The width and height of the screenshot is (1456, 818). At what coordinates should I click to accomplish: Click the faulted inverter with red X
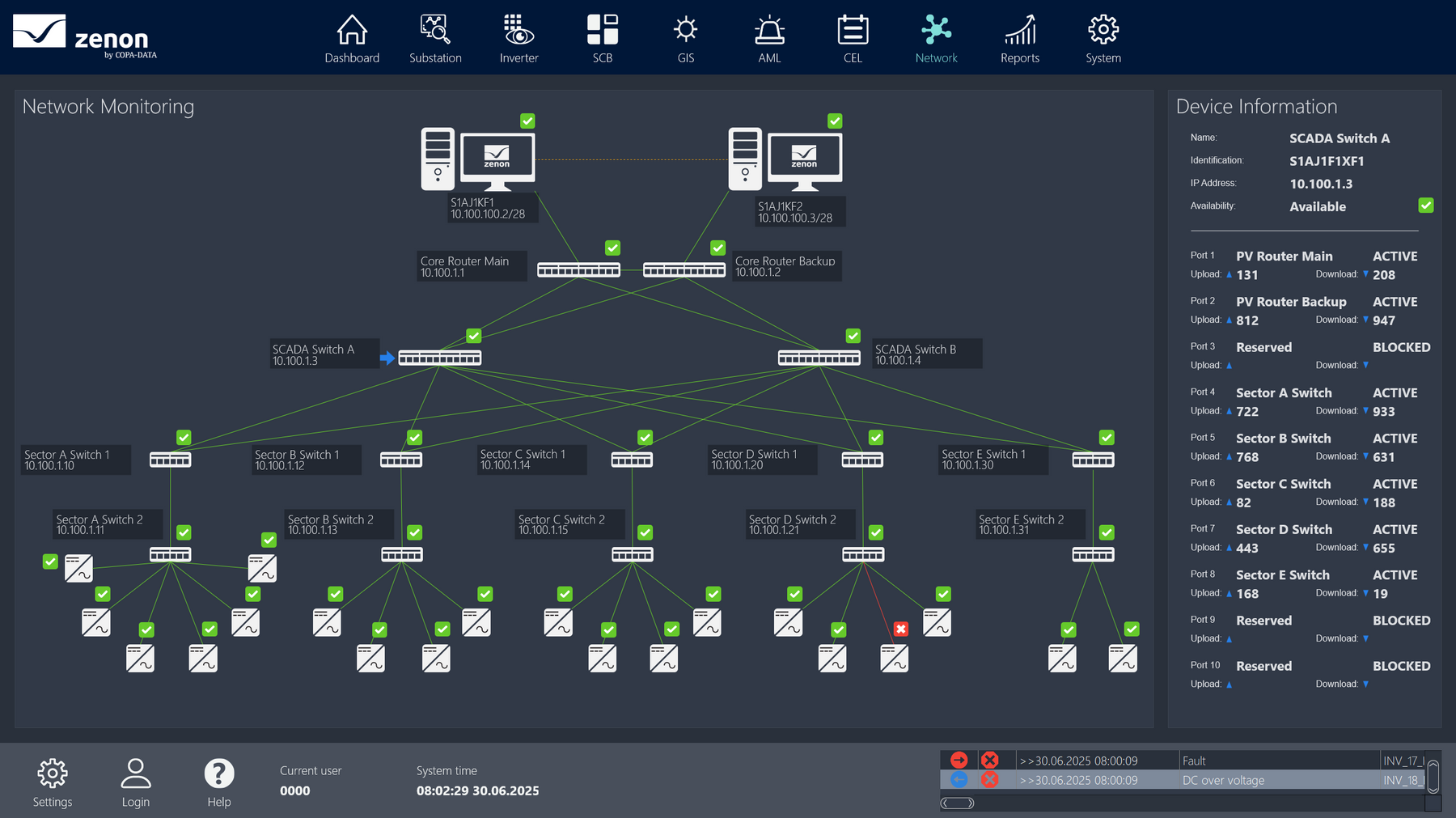point(894,659)
